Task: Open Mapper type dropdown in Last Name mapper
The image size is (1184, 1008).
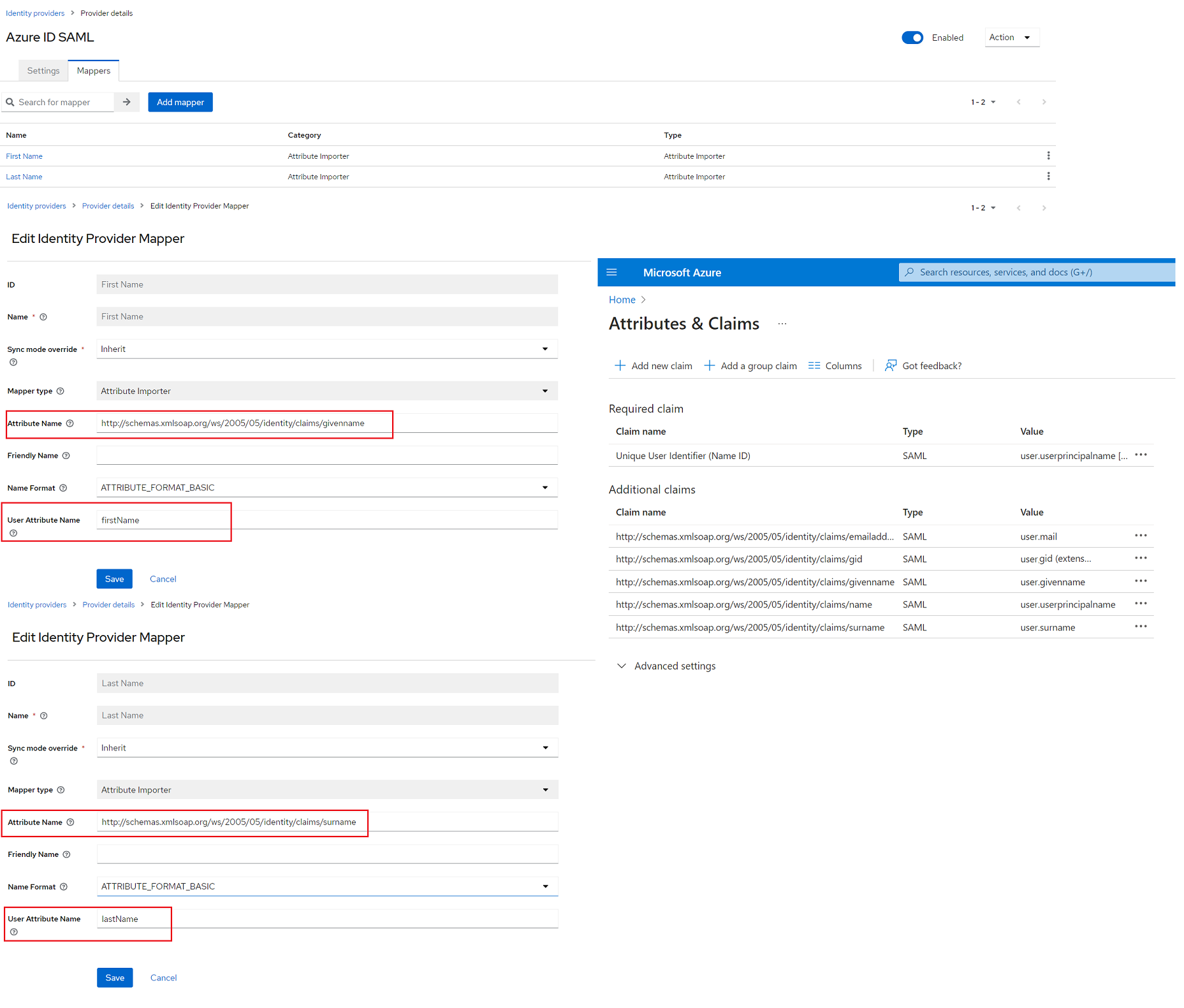Action: [328, 789]
